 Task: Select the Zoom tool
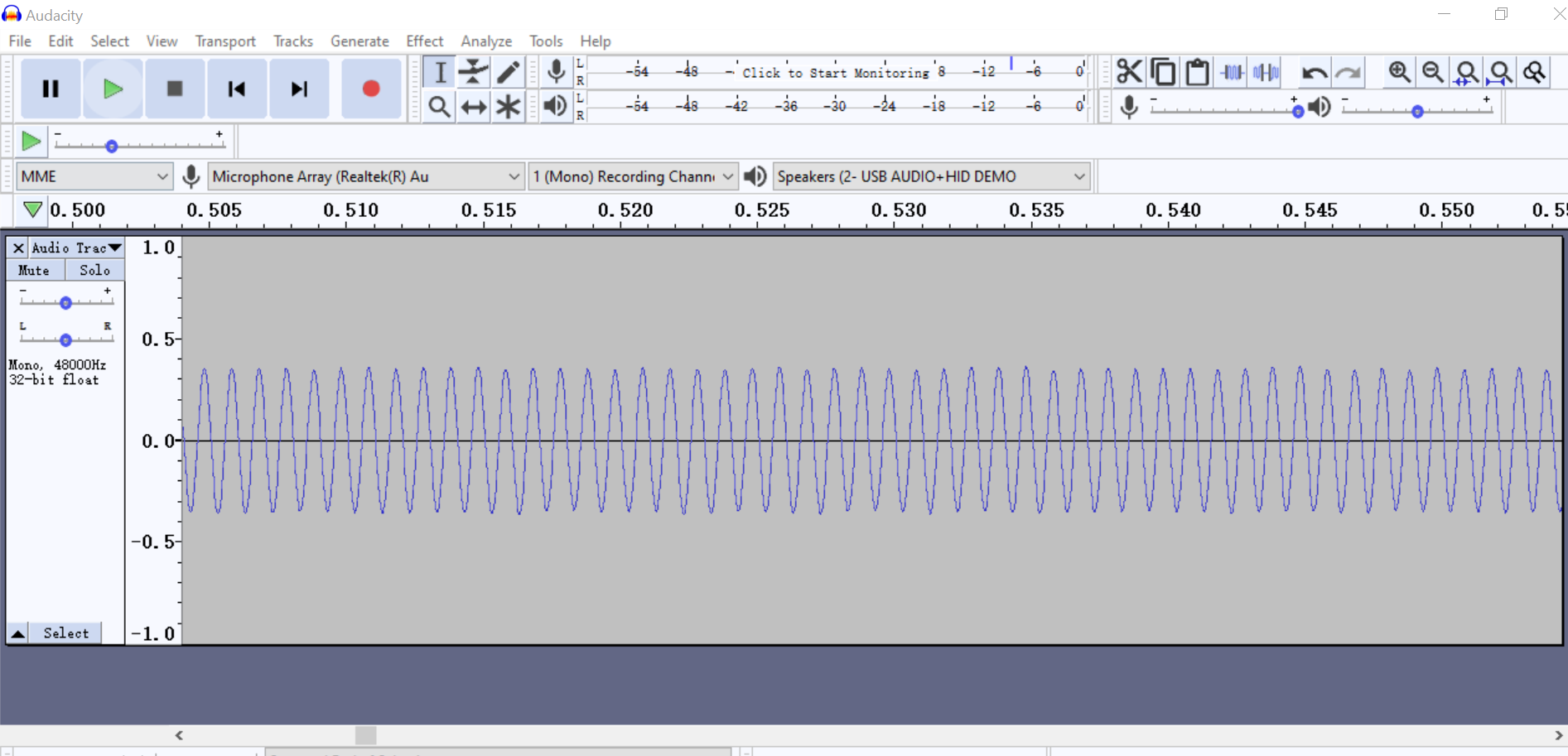click(439, 106)
